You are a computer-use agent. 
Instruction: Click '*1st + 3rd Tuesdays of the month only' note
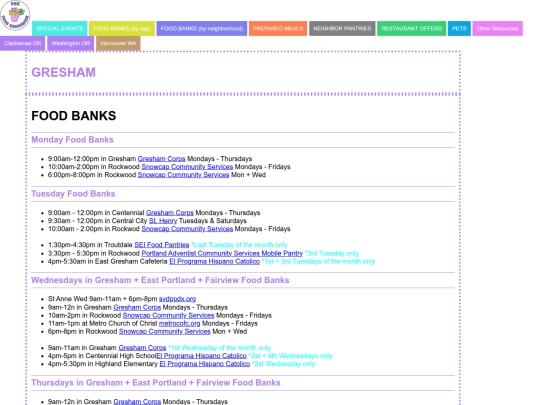[318, 261]
